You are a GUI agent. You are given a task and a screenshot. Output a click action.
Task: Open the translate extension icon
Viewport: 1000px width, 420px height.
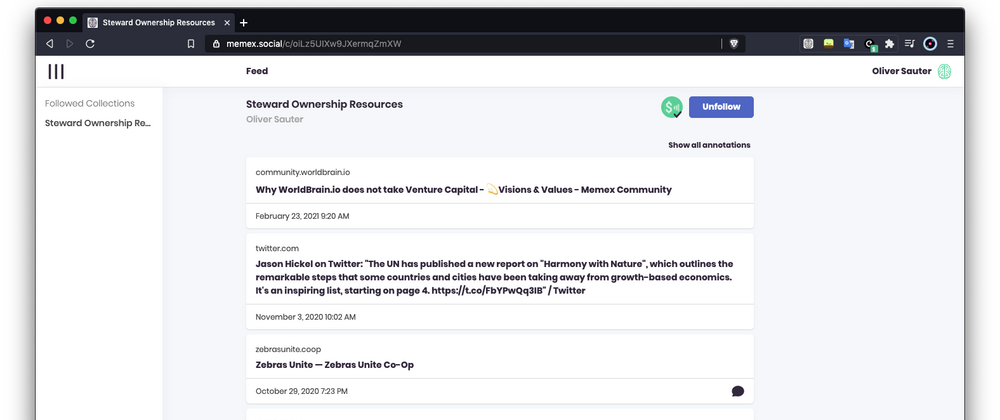tap(849, 44)
